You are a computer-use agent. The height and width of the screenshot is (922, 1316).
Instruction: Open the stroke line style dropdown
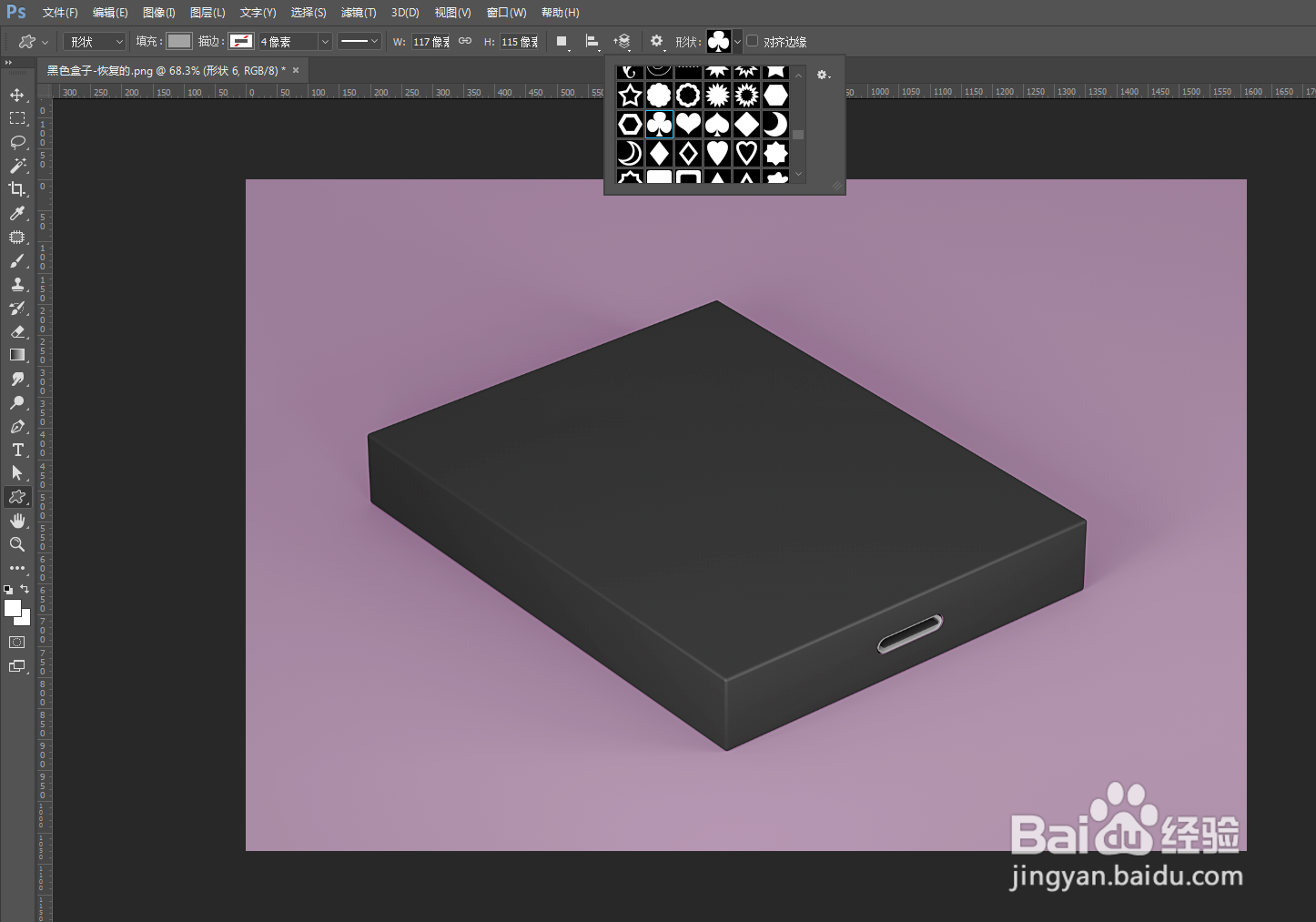(359, 41)
